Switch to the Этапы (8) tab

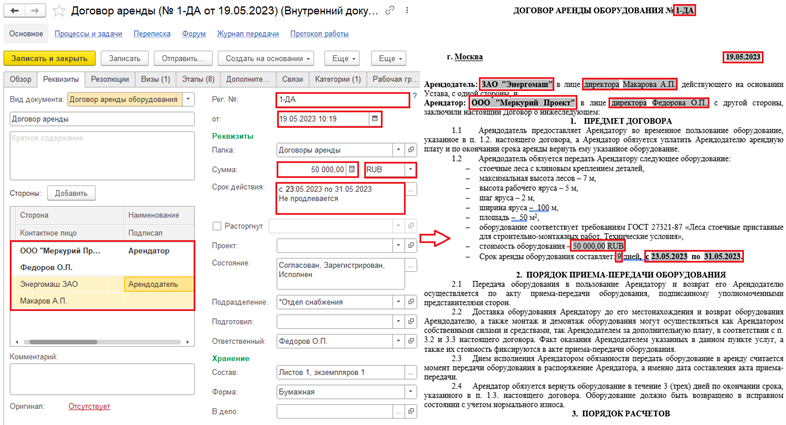point(198,79)
